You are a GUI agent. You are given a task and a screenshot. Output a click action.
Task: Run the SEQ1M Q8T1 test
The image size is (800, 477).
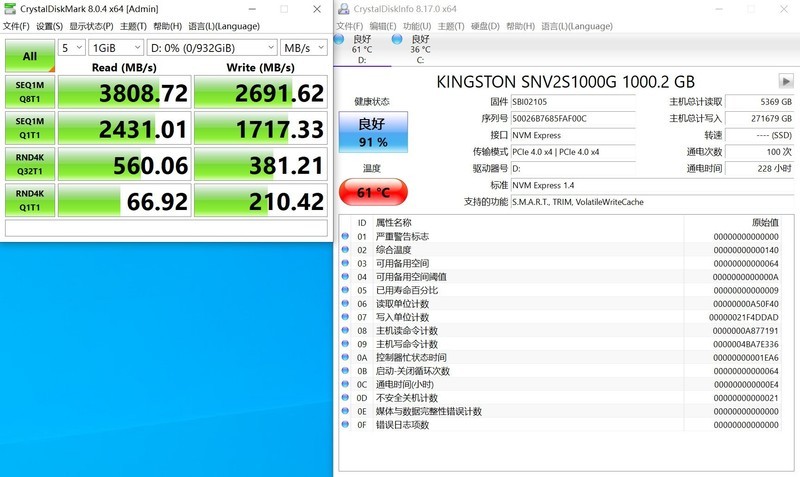(30, 92)
